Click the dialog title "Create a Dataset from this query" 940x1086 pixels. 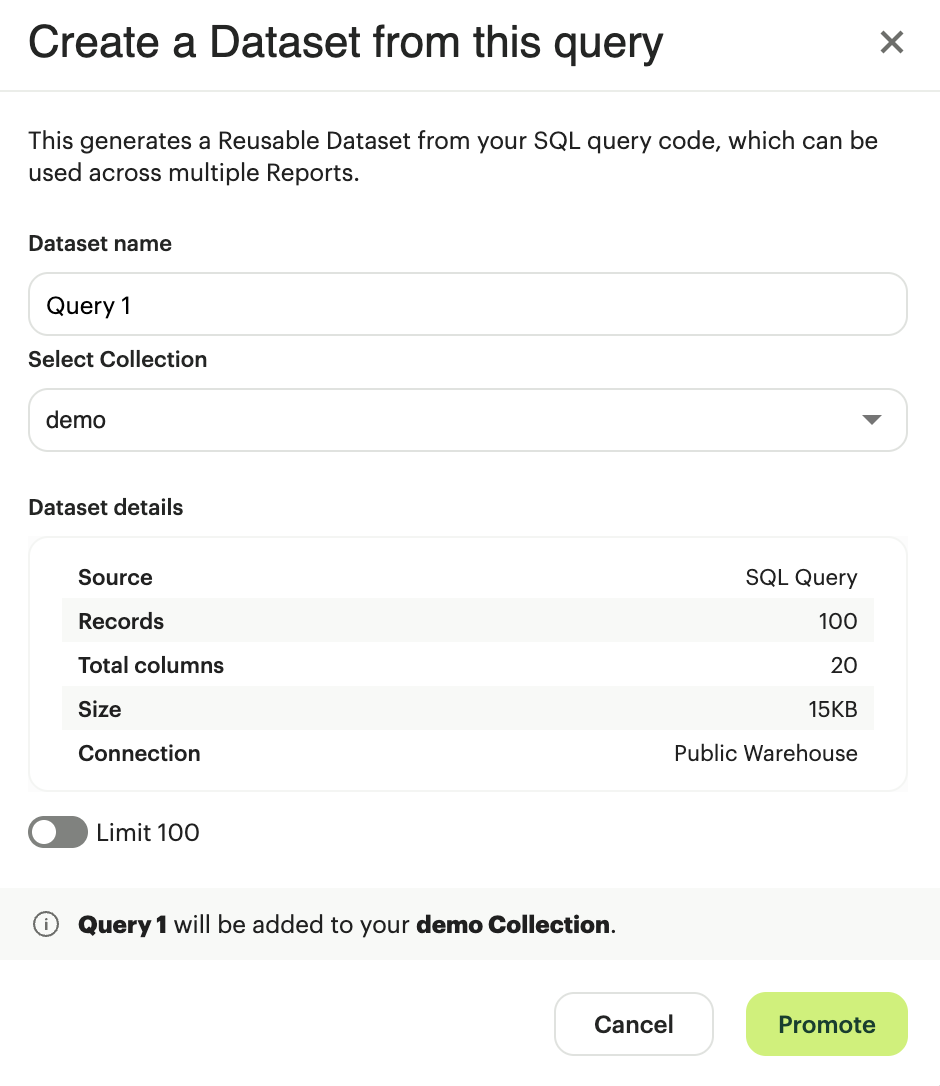point(345,42)
